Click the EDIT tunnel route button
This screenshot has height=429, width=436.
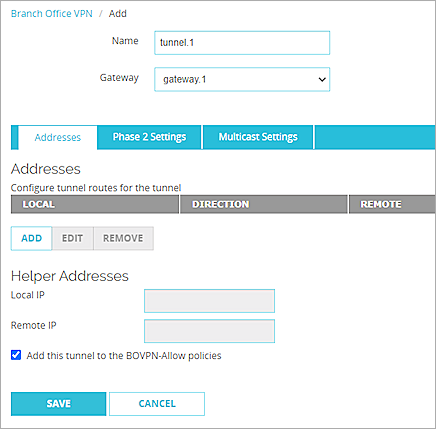tap(72, 238)
